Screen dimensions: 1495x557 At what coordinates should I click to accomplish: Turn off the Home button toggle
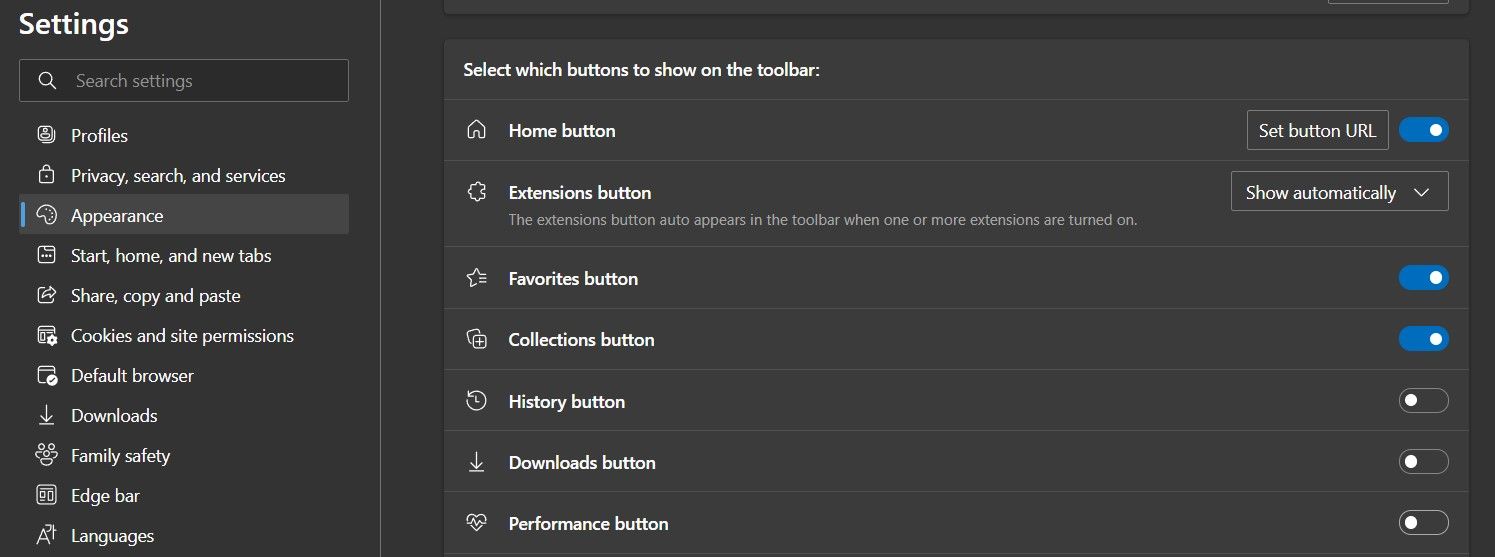click(1423, 130)
